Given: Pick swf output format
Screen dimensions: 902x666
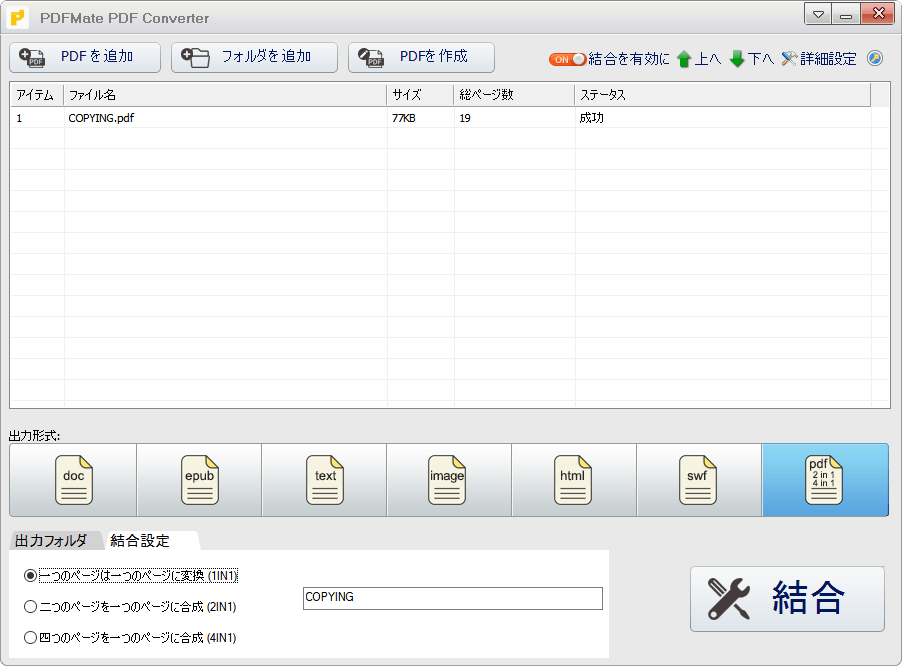Looking at the screenshot, I should (x=699, y=480).
